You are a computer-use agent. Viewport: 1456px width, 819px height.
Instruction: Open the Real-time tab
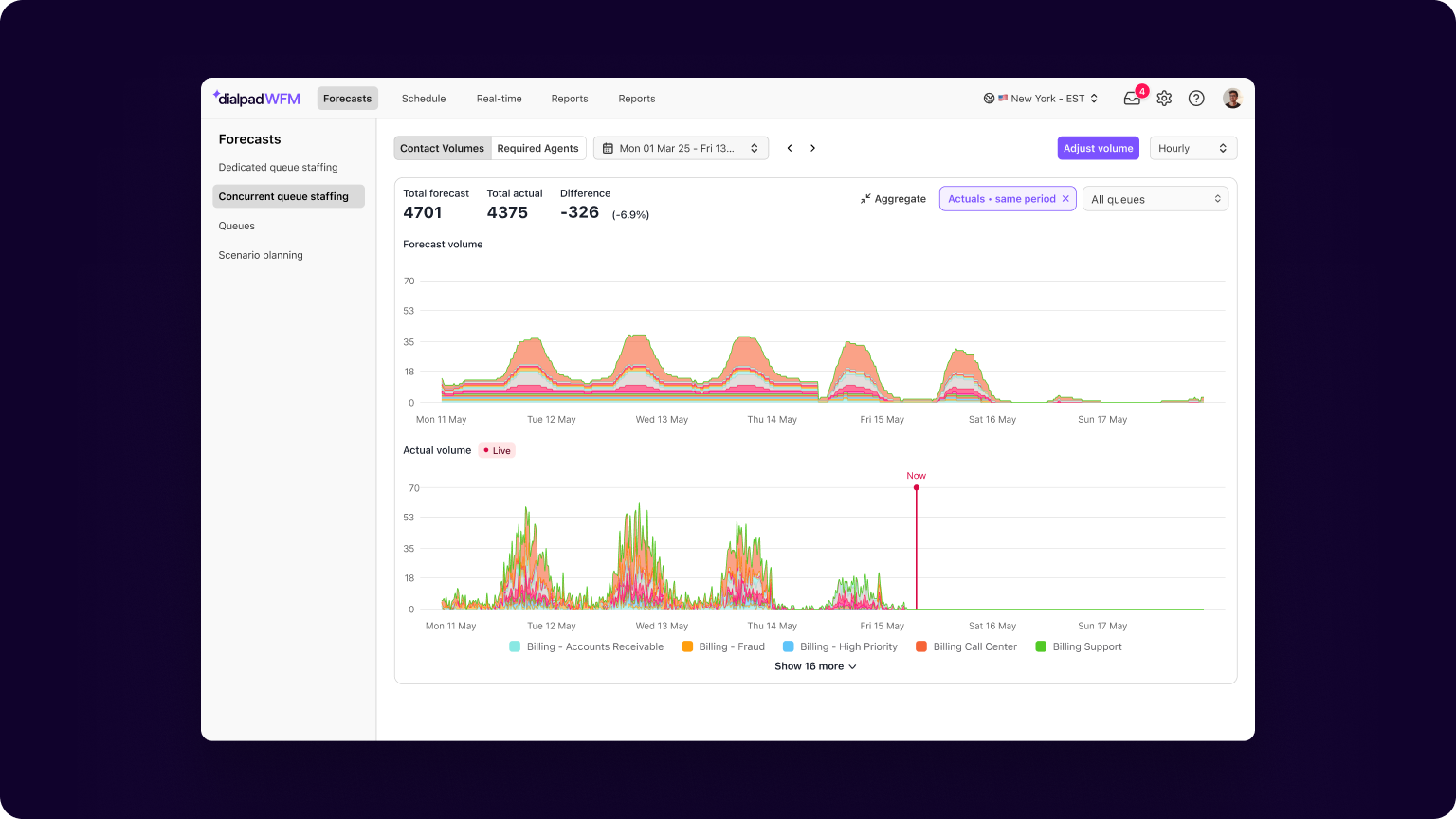point(499,99)
